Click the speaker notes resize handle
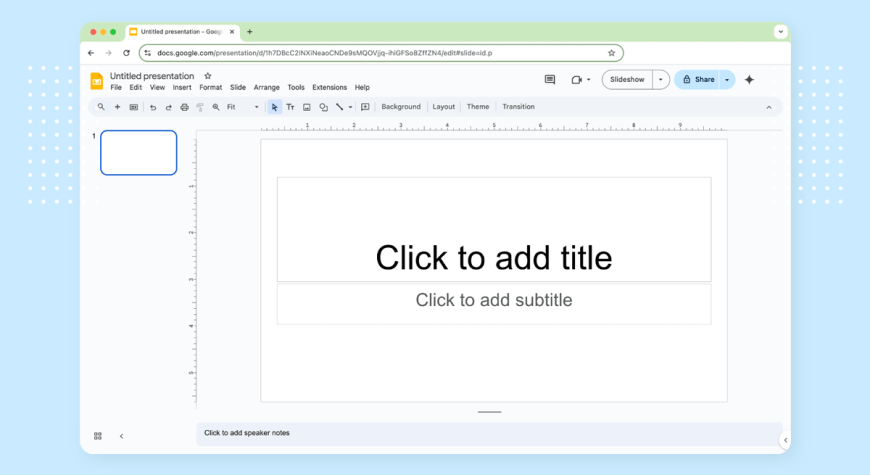870x475 pixels. [489, 412]
